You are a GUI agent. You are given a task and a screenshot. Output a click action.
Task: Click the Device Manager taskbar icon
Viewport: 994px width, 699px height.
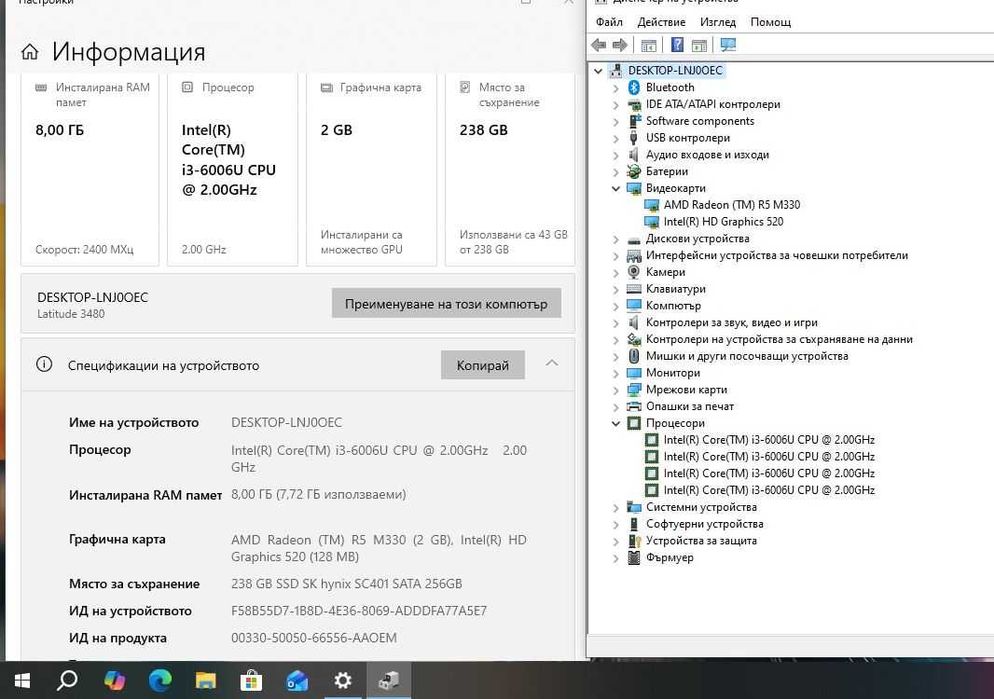pos(389,681)
